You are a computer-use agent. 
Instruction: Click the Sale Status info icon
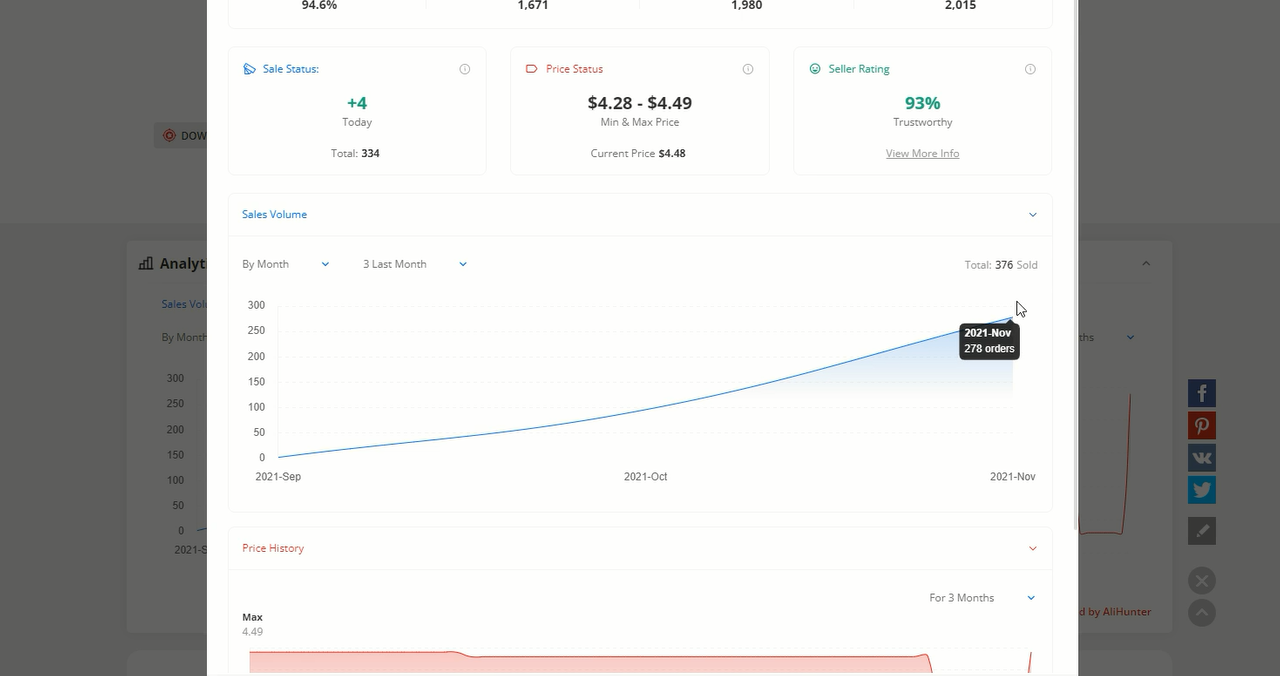(464, 69)
